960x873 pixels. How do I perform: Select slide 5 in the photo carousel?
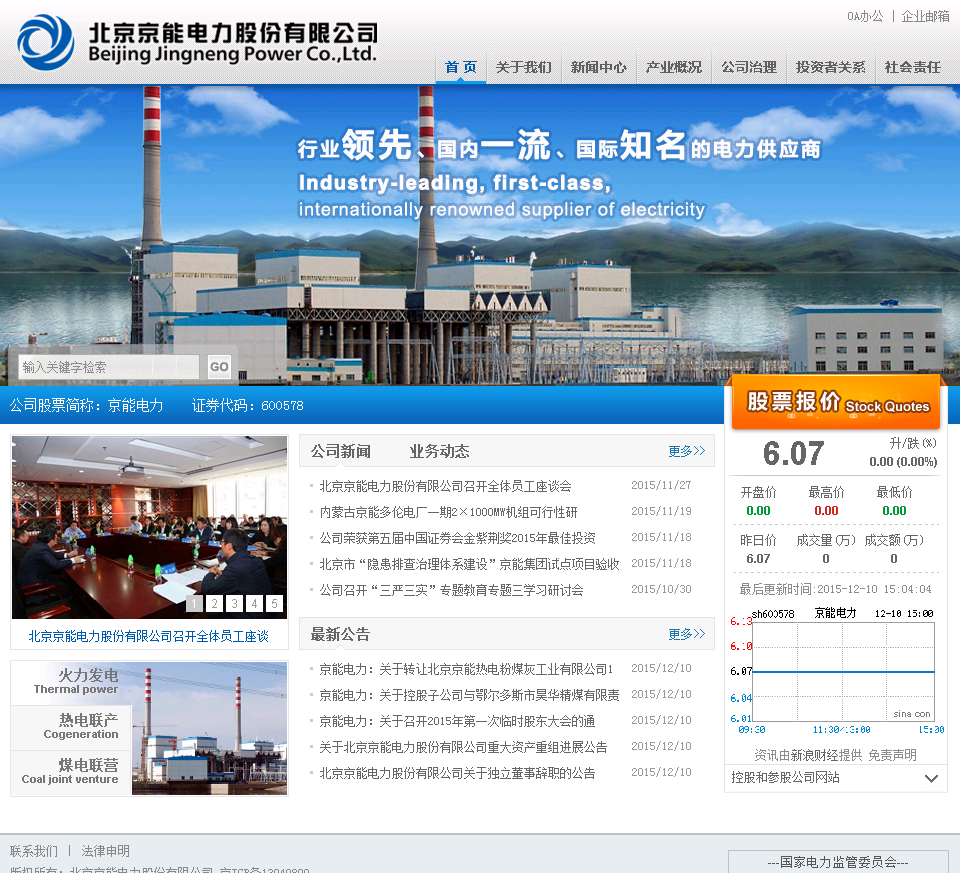274,604
